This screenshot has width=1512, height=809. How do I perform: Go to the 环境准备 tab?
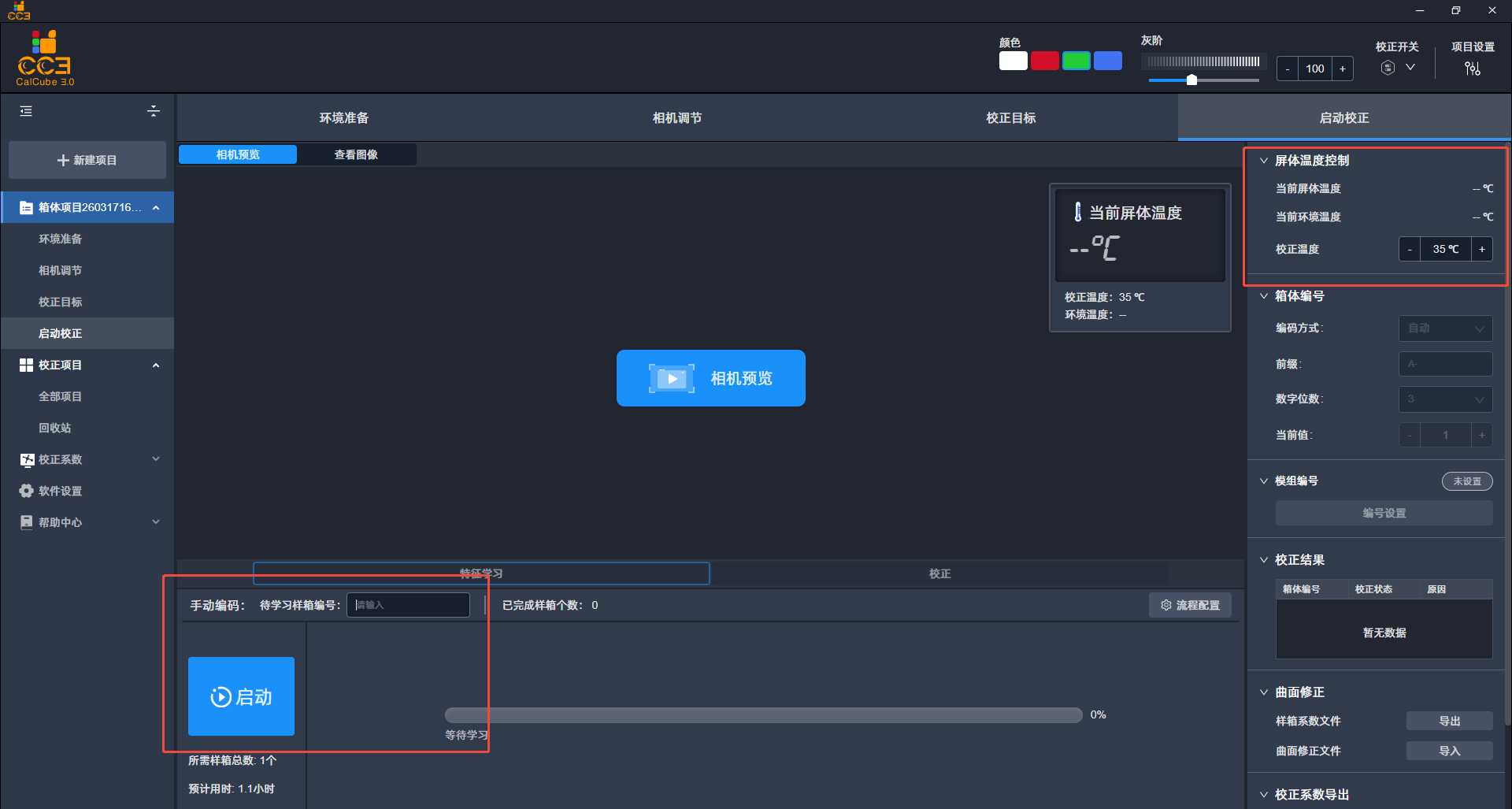pyautogui.click(x=344, y=118)
